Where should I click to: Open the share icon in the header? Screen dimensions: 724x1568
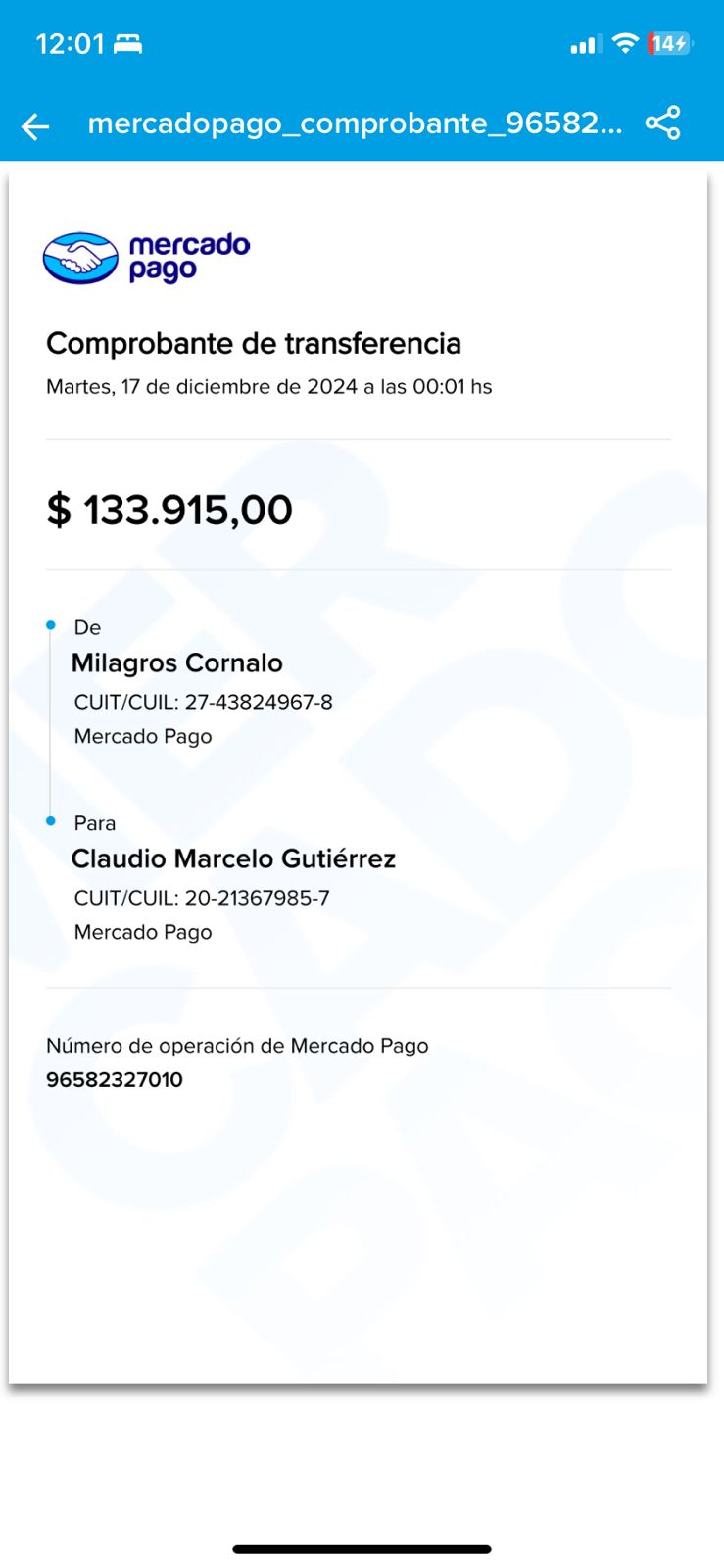(x=663, y=123)
